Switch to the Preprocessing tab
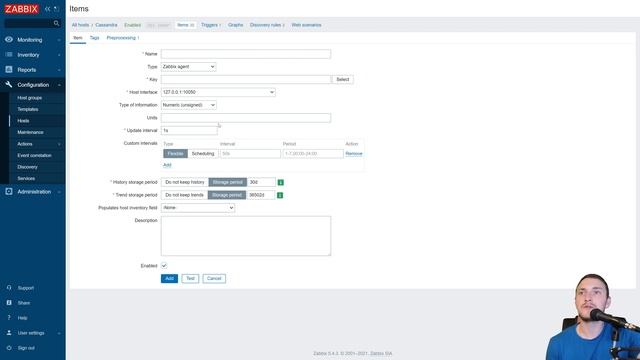The height and width of the screenshot is (360, 640). click(122, 38)
